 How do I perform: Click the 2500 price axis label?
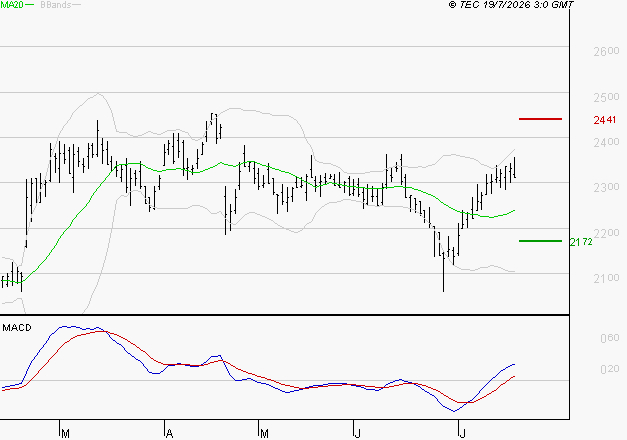[606, 97]
